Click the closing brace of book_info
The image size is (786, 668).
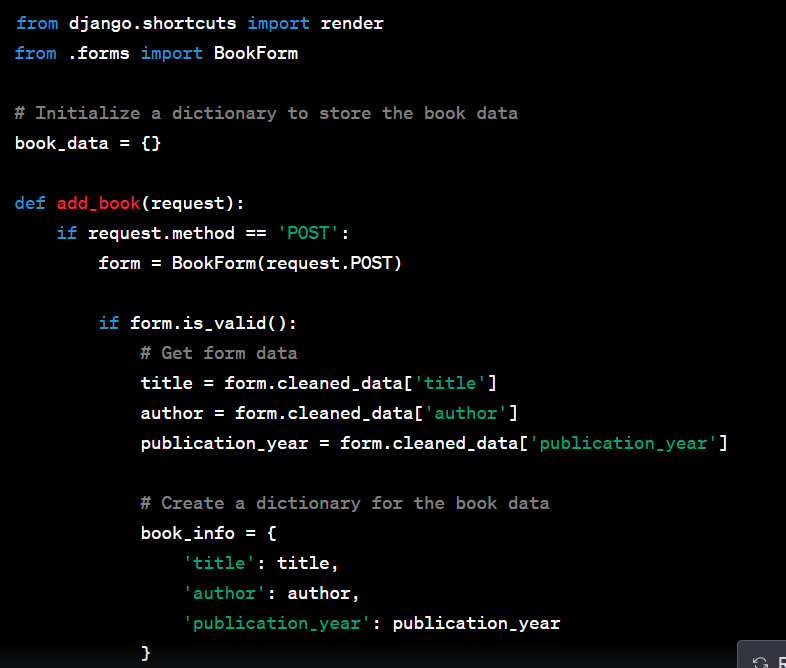[146, 653]
